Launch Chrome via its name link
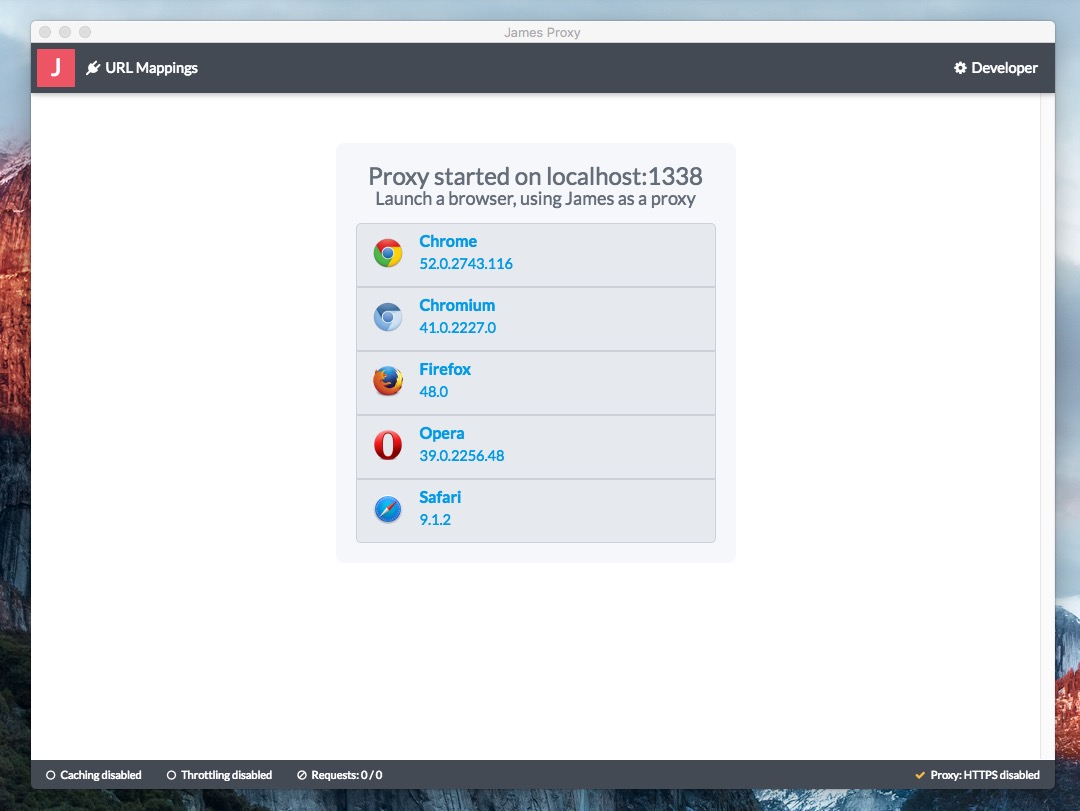The height and width of the screenshot is (811, 1080). click(x=448, y=241)
